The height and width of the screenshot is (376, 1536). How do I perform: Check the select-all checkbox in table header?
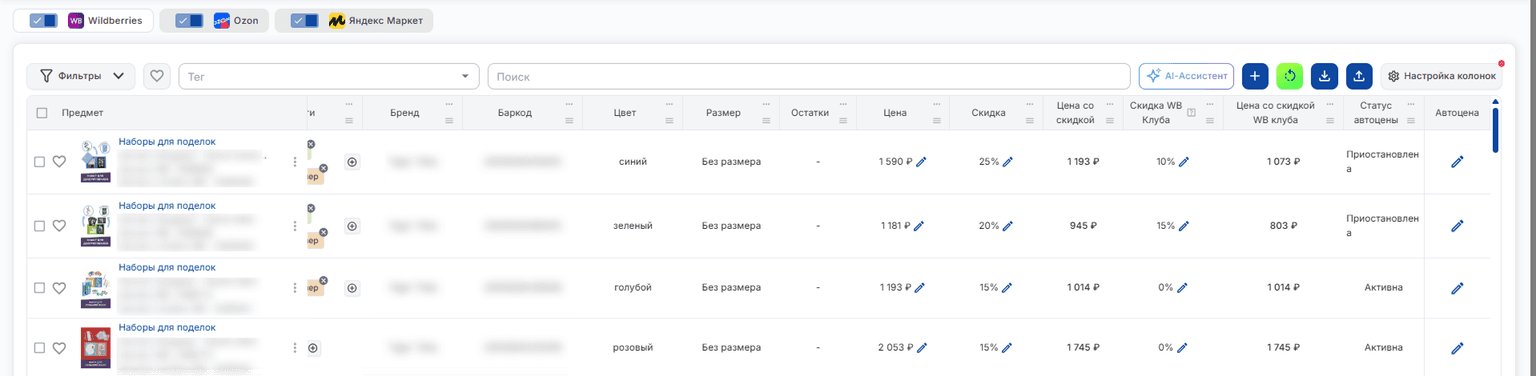(42, 113)
